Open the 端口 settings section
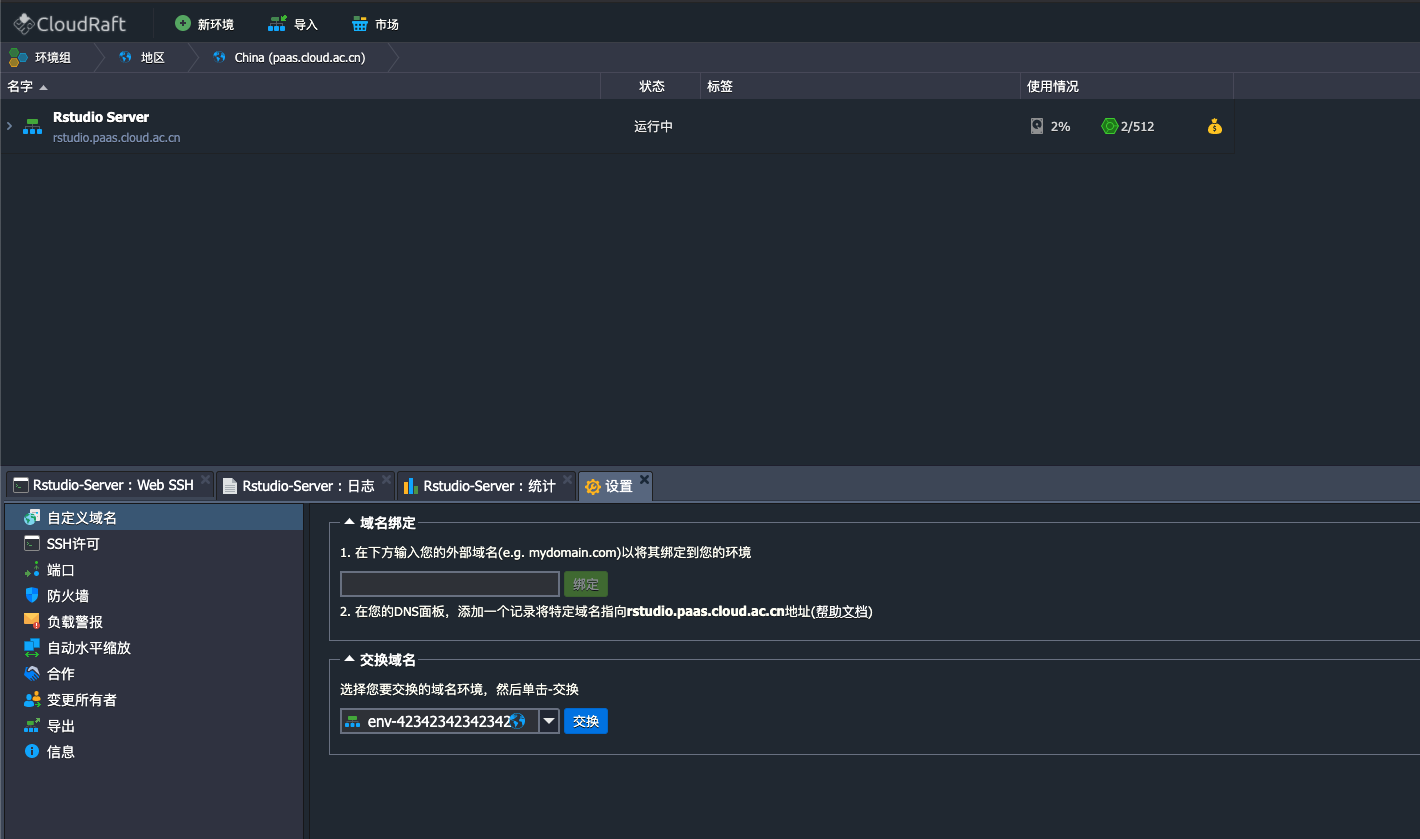Image resolution: width=1420 pixels, height=839 pixels. click(x=154, y=570)
